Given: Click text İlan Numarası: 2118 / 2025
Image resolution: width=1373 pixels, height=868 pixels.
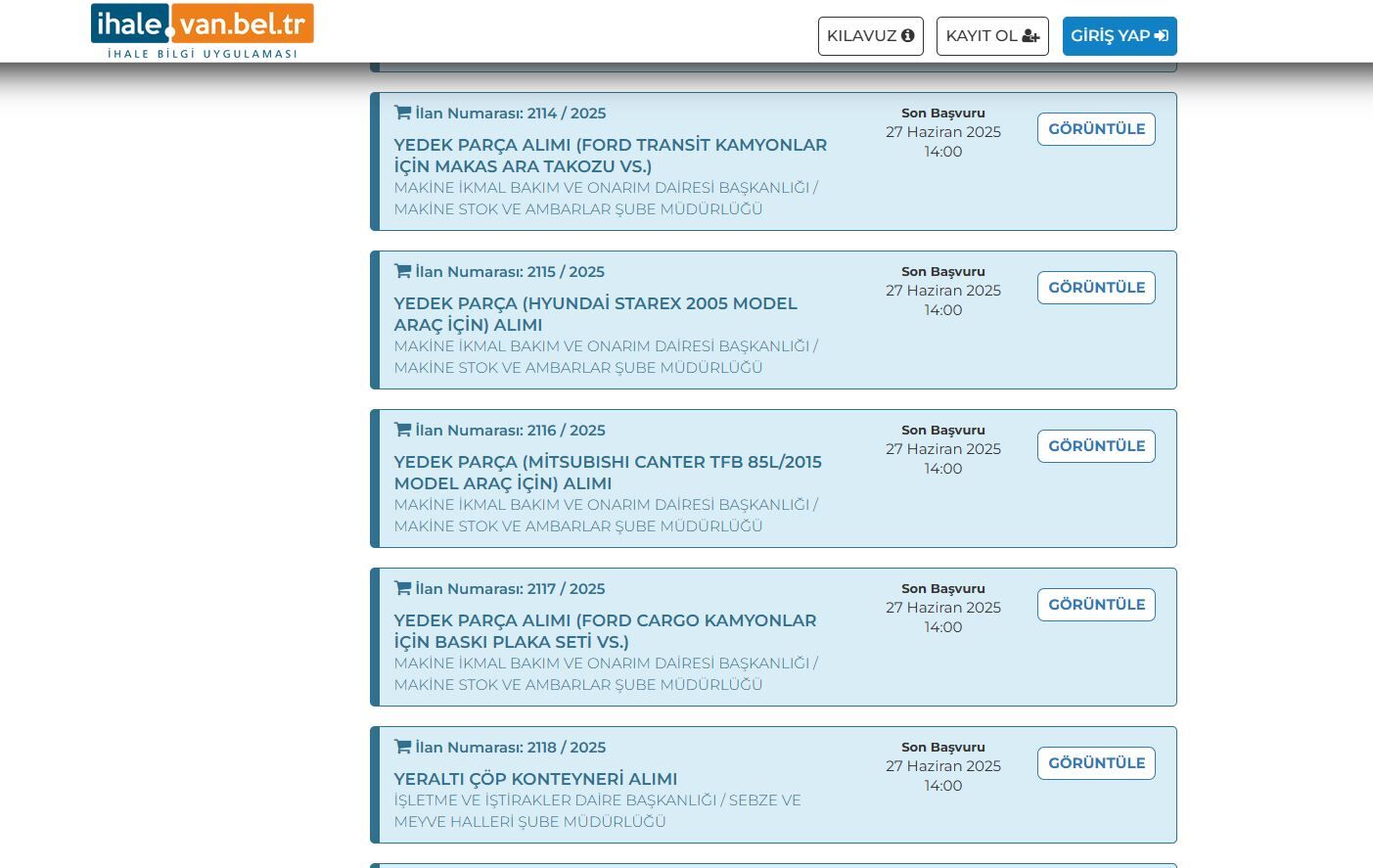Looking at the screenshot, I should pos(510,747).
